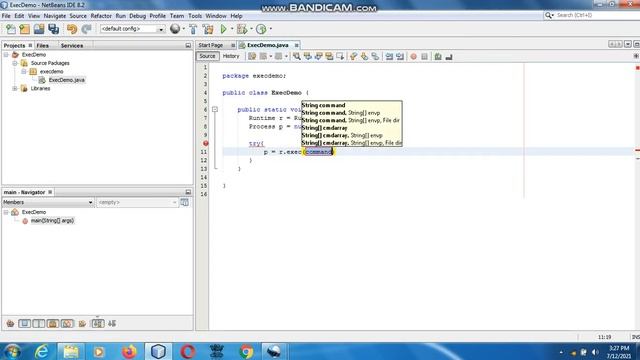Viewport: 640px width, 360px height.
Task: Collapse the Source Packages node
Action: pyautogui.click(x=15, y=63)
